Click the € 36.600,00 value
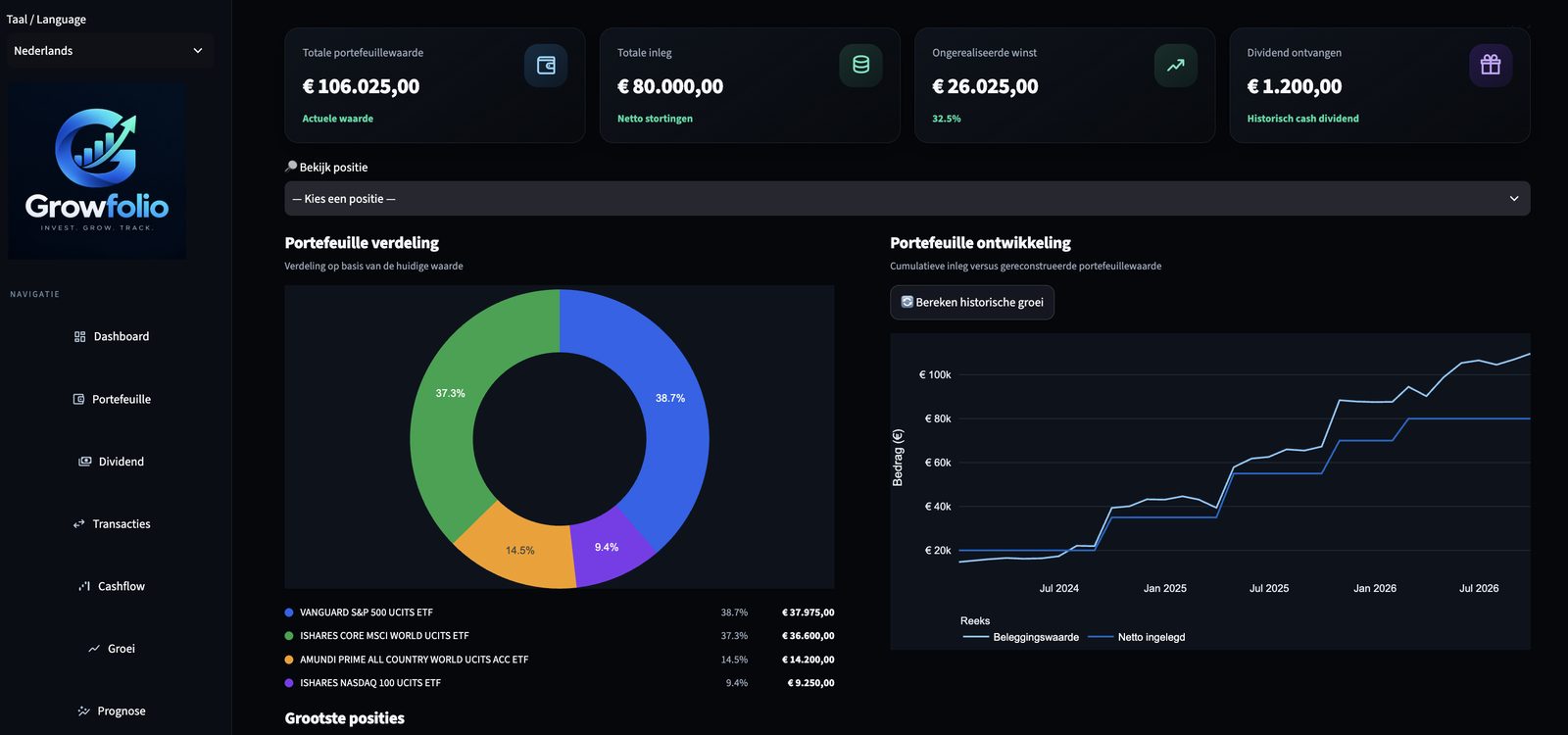1568x735 pixels. point(808,636)
